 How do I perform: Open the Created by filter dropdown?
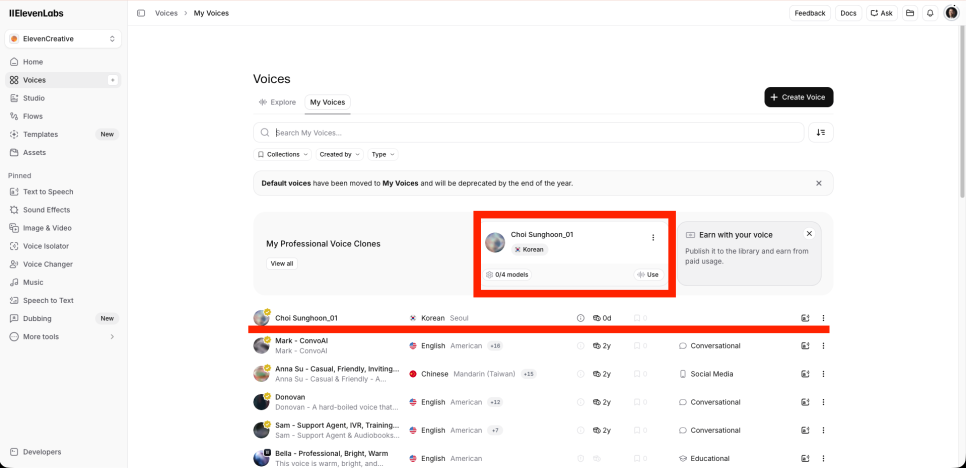(x=339, y=155)
